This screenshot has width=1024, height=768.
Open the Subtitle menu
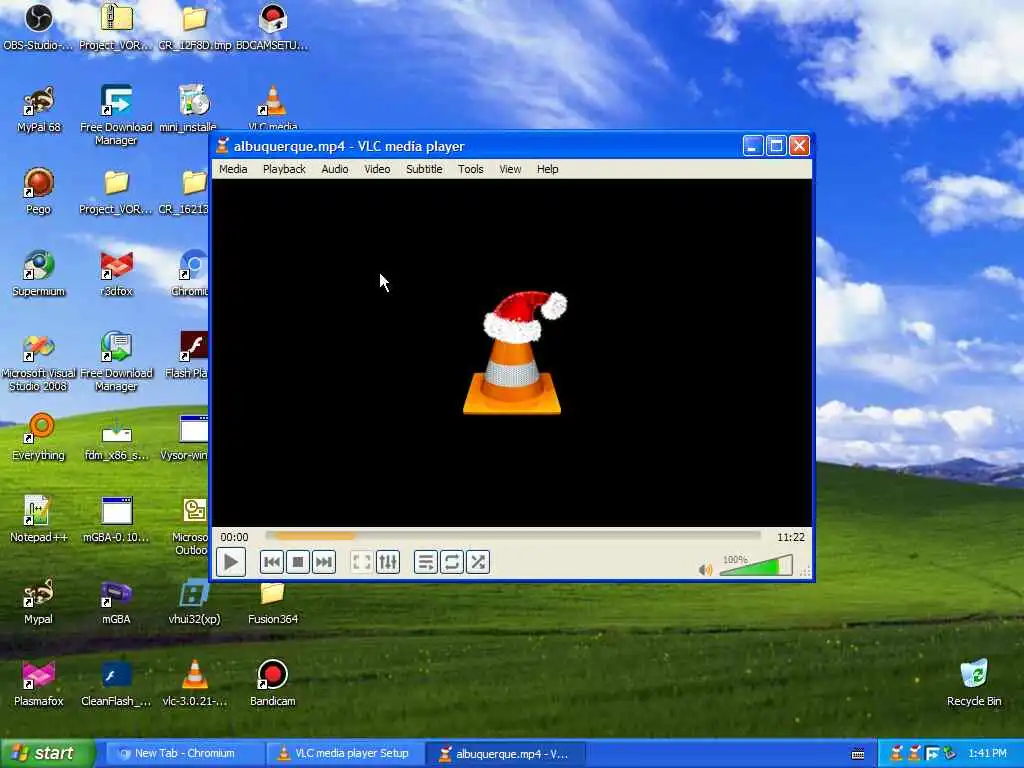pos(424,169)
